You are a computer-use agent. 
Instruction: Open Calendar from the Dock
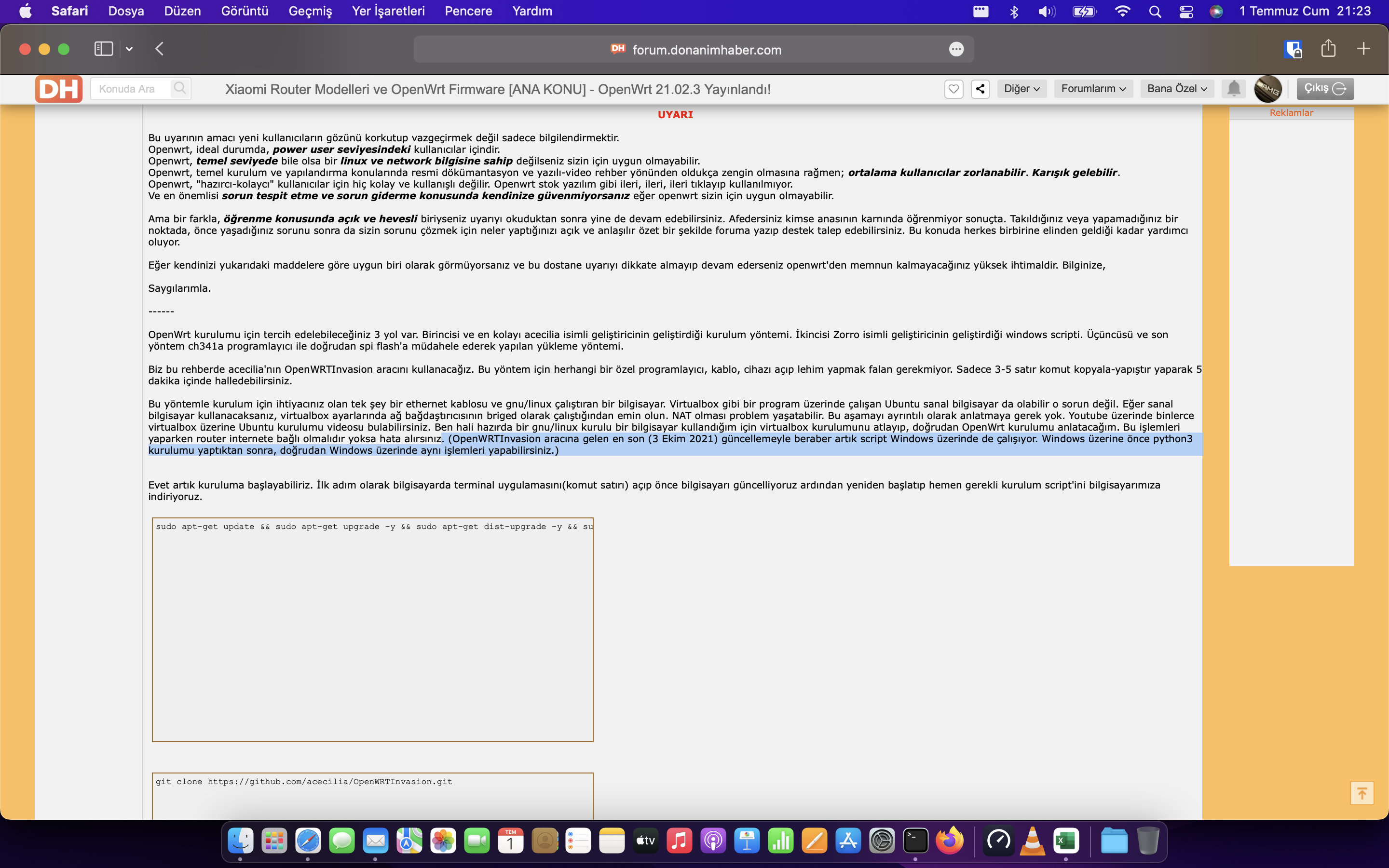tap(510, 841)
